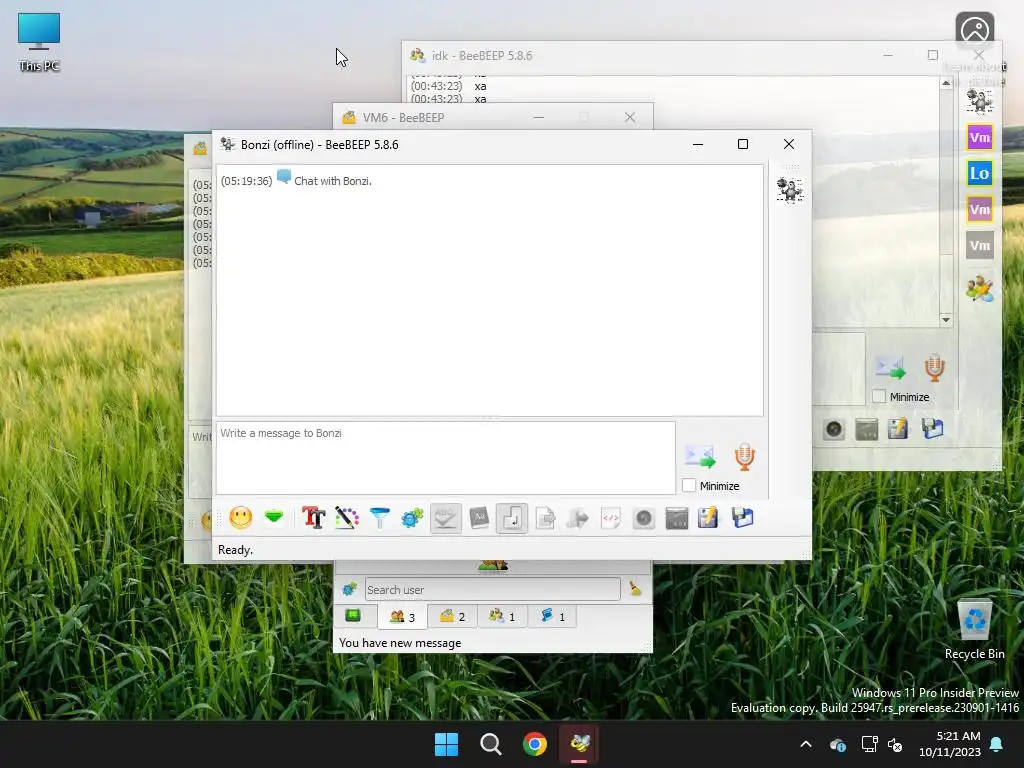Edit group members icon in idk window
Screen dimensions: 1024x768
[980, 288]
